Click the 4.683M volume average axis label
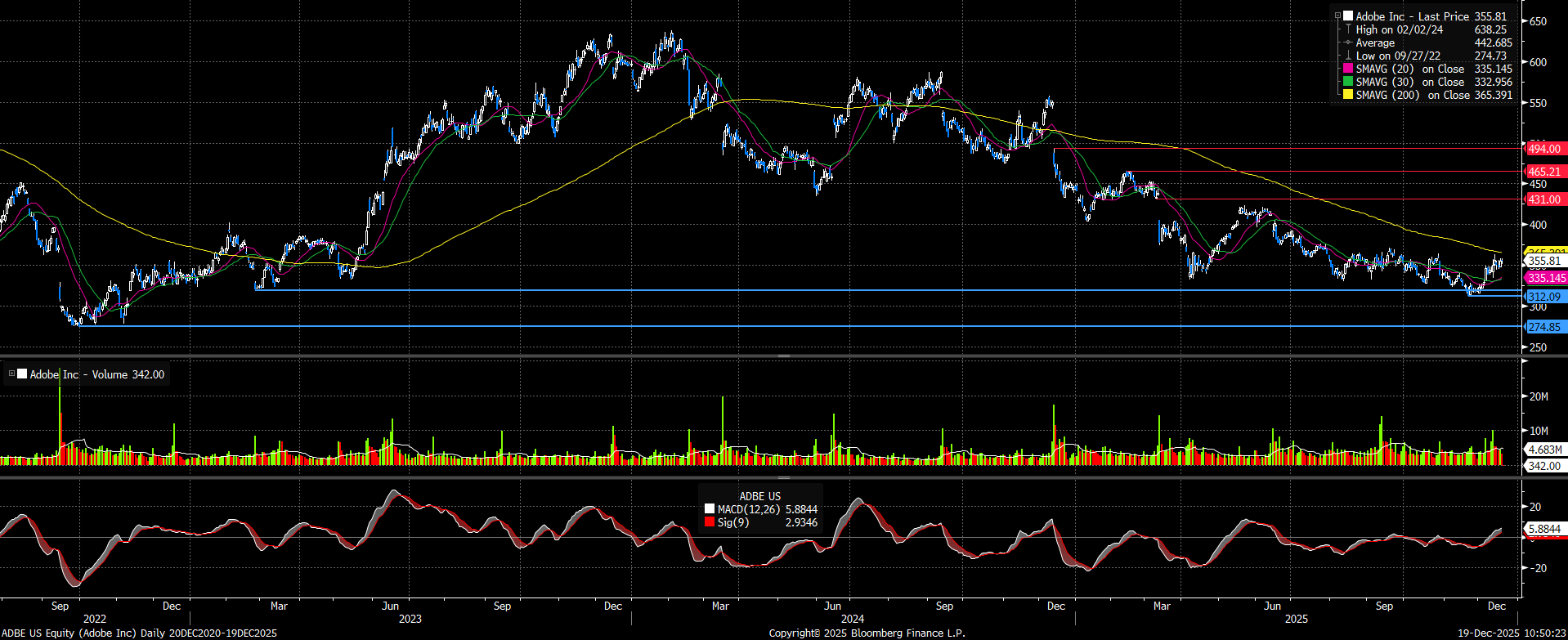This screenshot has width=1568, height=640. [1544, 450]
